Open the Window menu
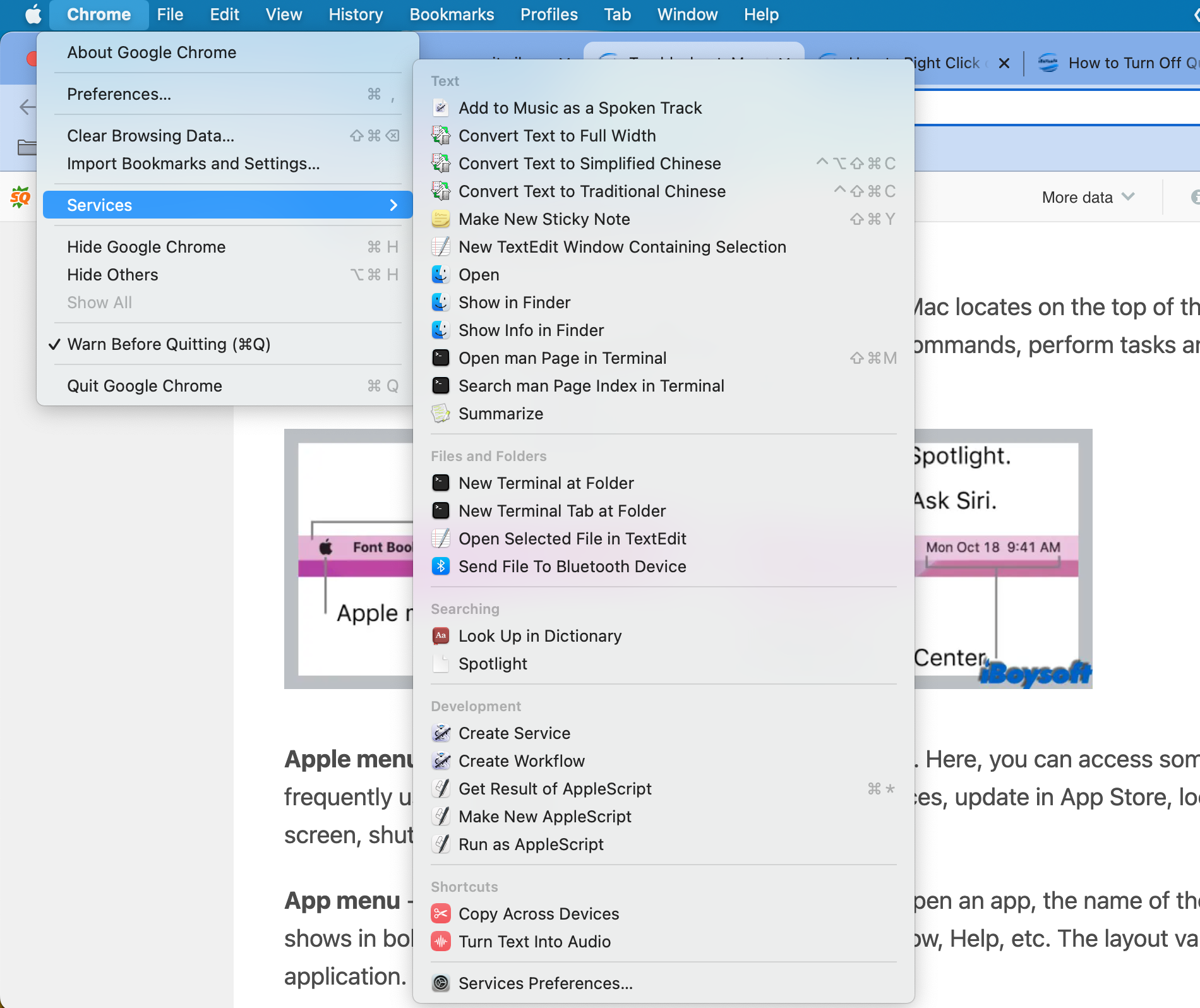The height and width of the screenshot is (1008, 1200). [x=687, y=14]
